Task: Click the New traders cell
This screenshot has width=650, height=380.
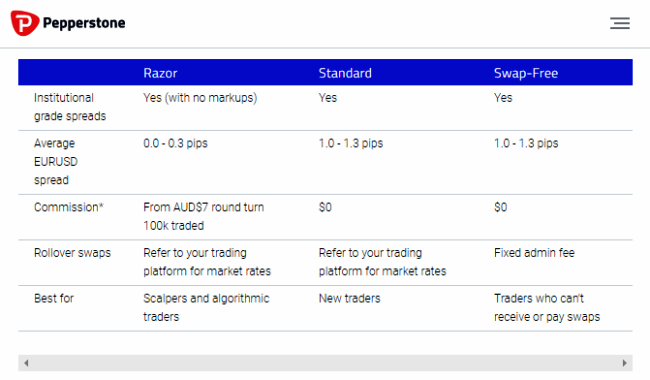Action: click(349, 298)
